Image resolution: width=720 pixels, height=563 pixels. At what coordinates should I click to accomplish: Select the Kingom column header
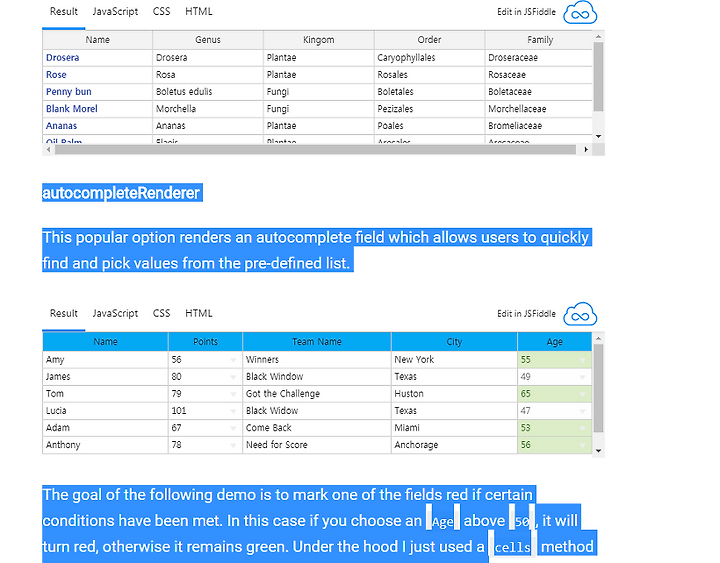point(319,40)
